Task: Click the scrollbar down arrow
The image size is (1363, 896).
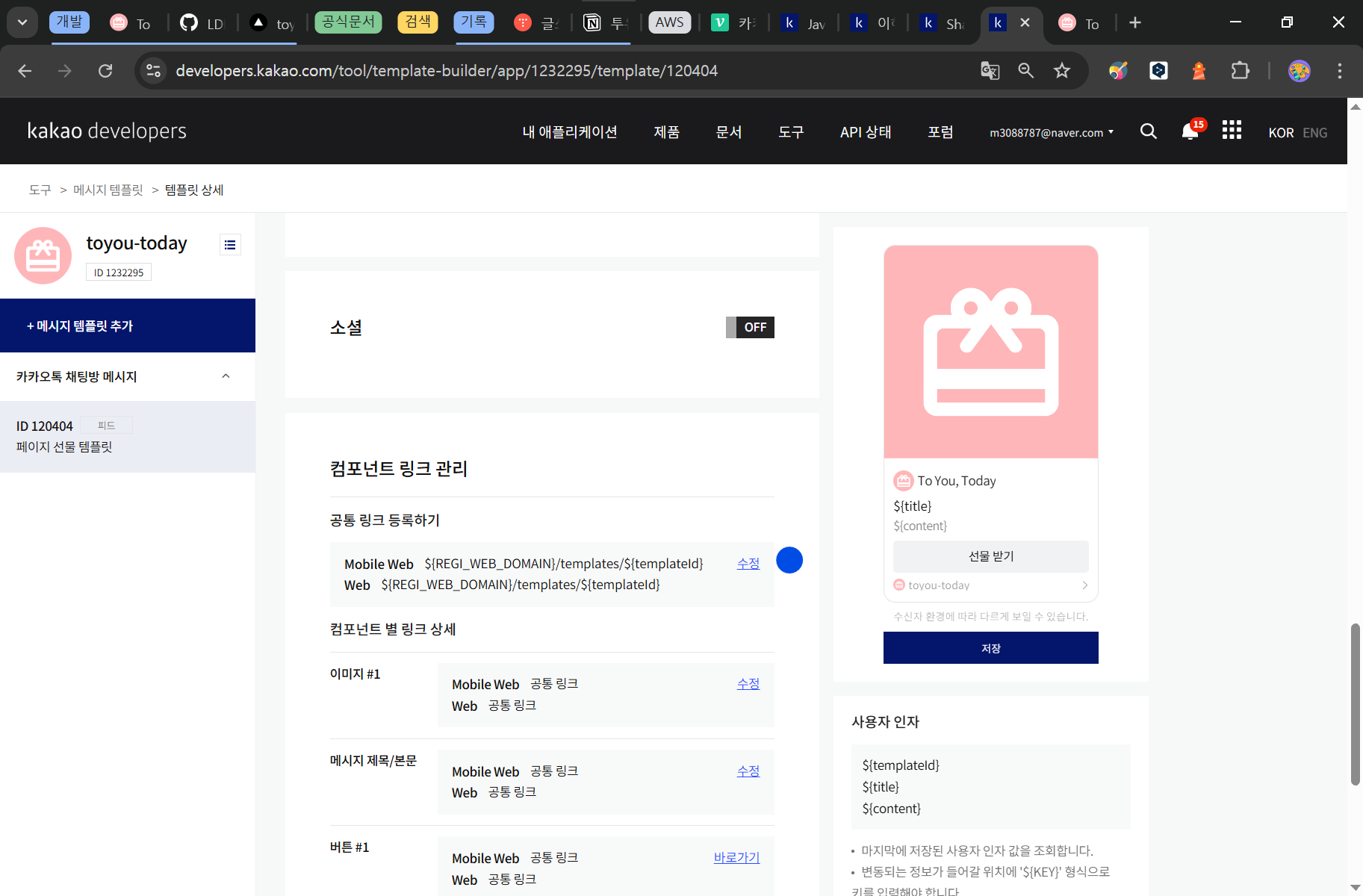Action: (1356, 888)
